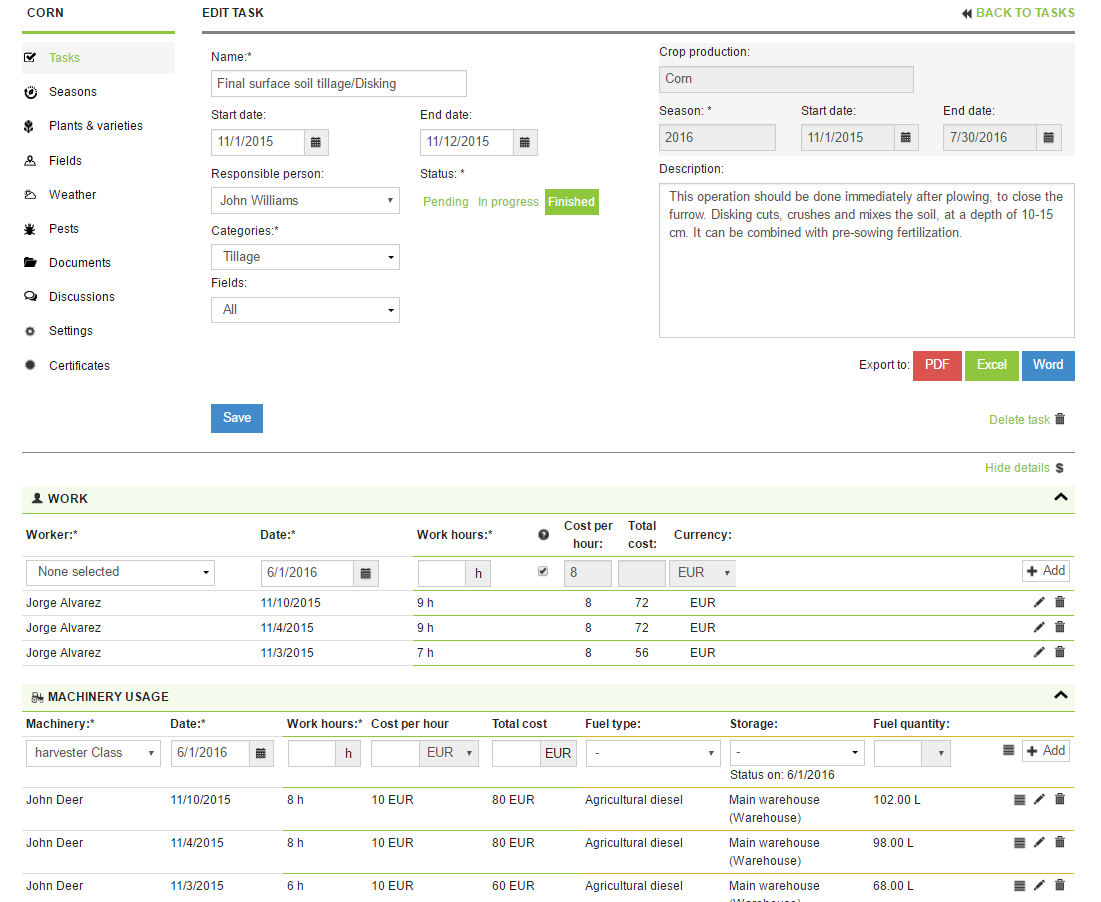
Task: Set status to In progress
Action: 508,202
